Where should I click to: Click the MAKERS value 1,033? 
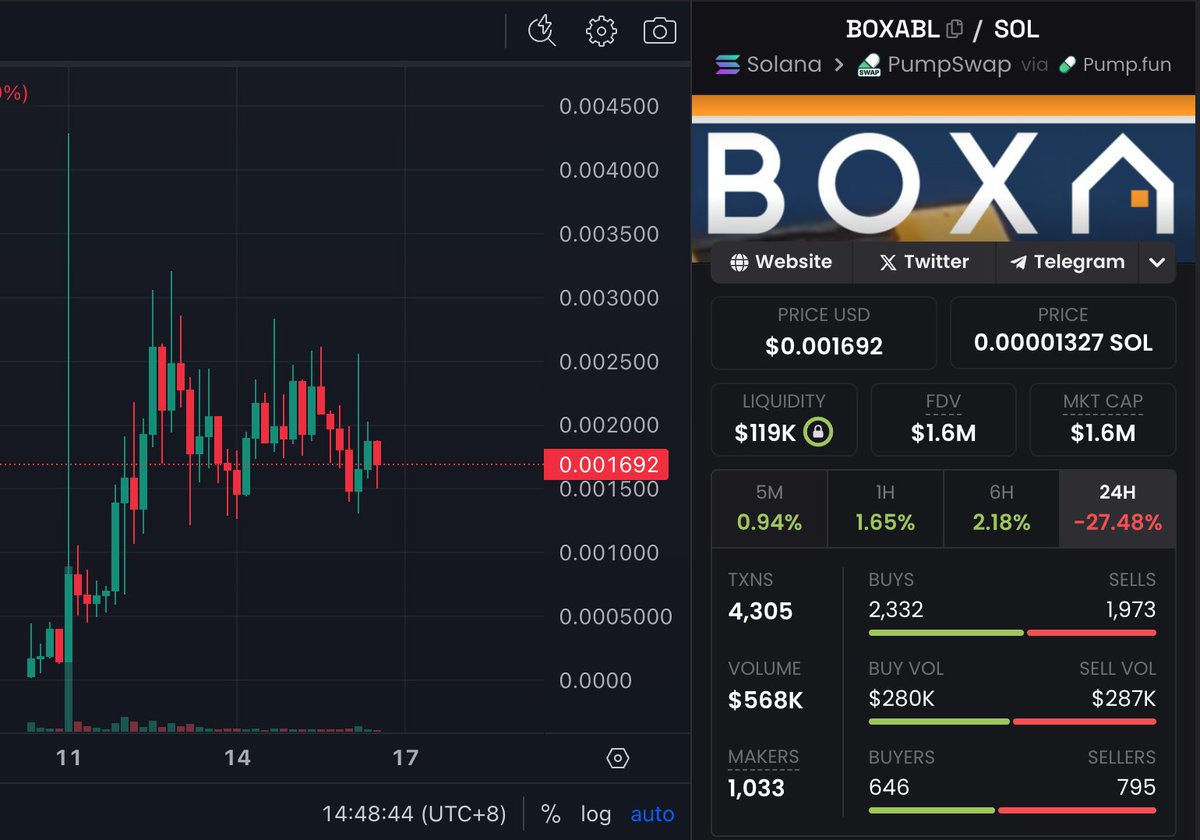click(x=756, y=788)
